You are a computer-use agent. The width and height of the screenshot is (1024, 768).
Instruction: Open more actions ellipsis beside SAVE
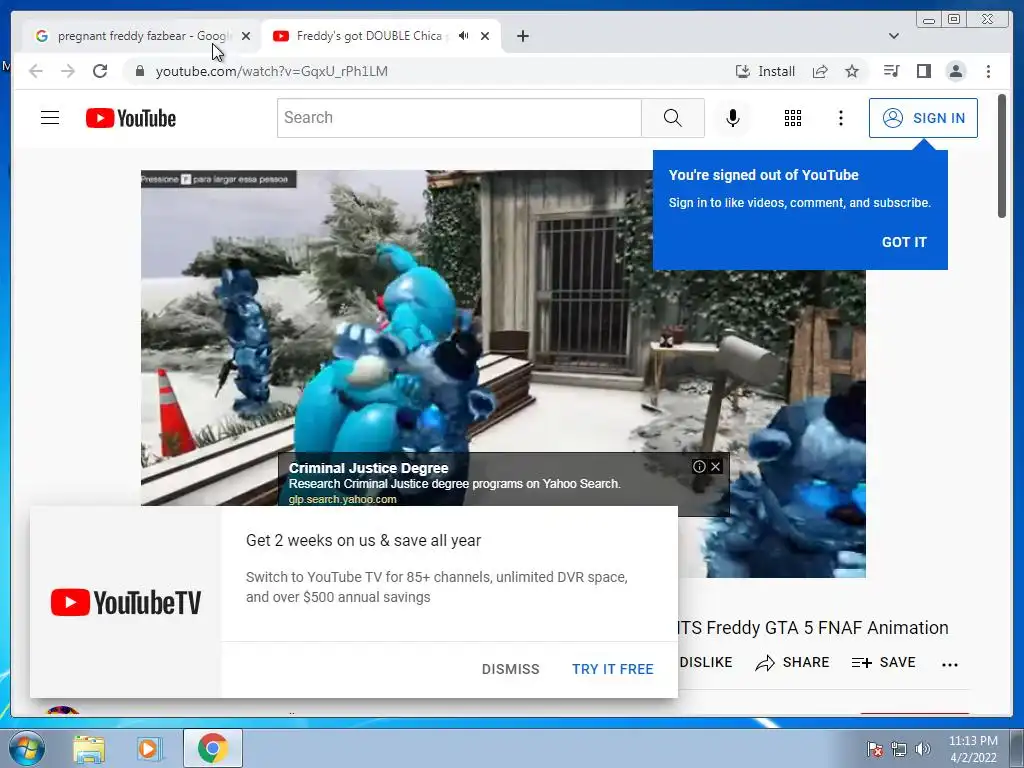pos(950,664)
